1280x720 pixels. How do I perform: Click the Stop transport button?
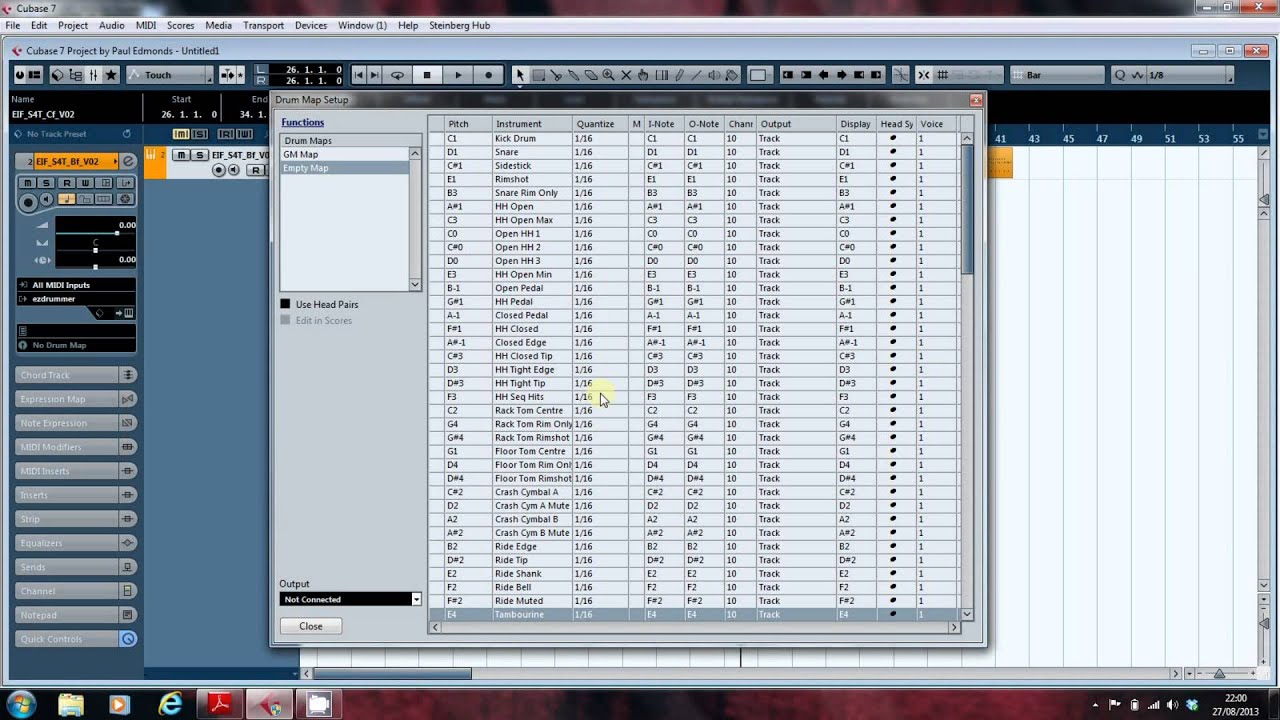[427, 75]
